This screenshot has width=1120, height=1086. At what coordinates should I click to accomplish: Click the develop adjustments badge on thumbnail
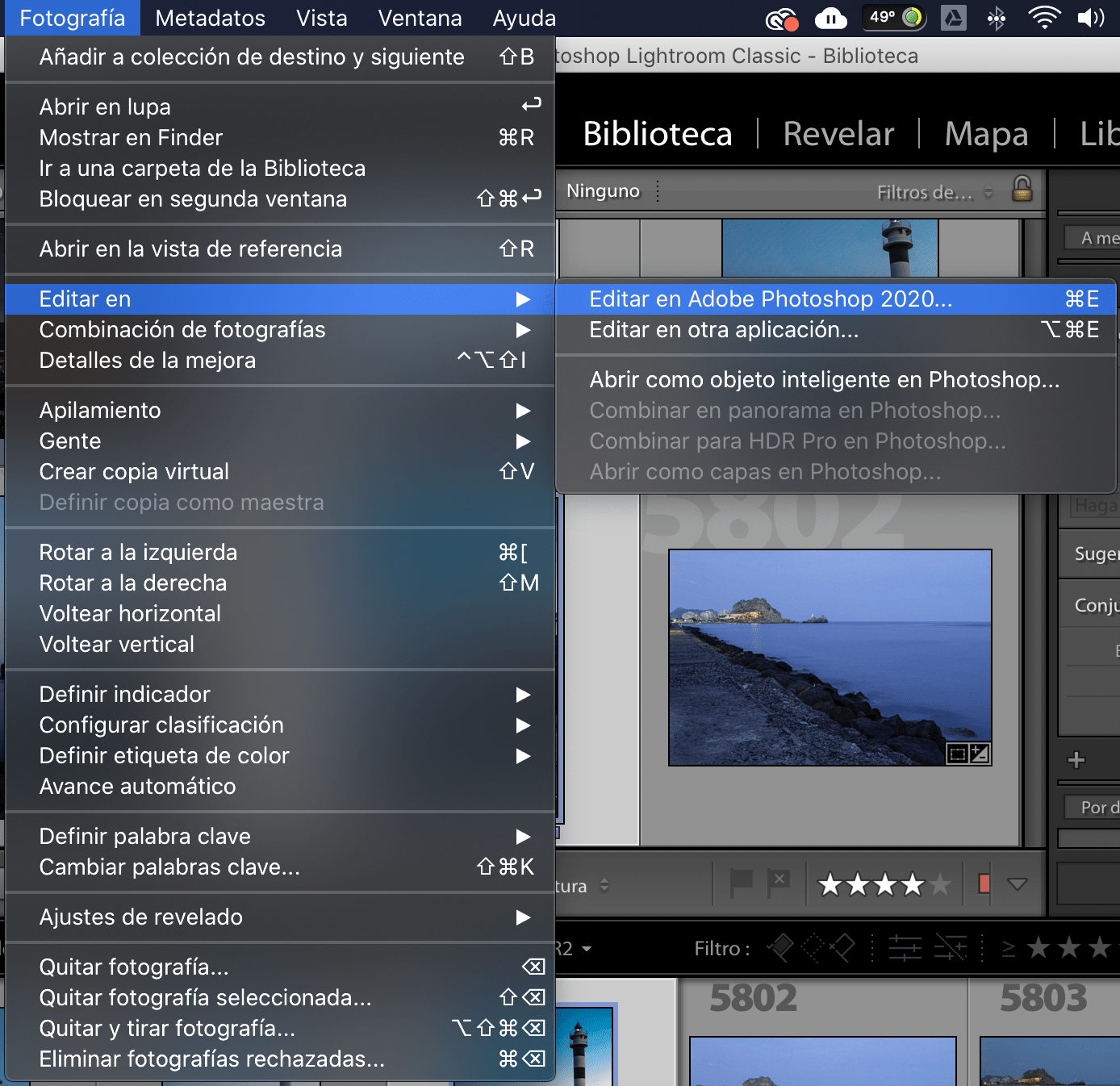pyautogui.click(x=979, y=754)
